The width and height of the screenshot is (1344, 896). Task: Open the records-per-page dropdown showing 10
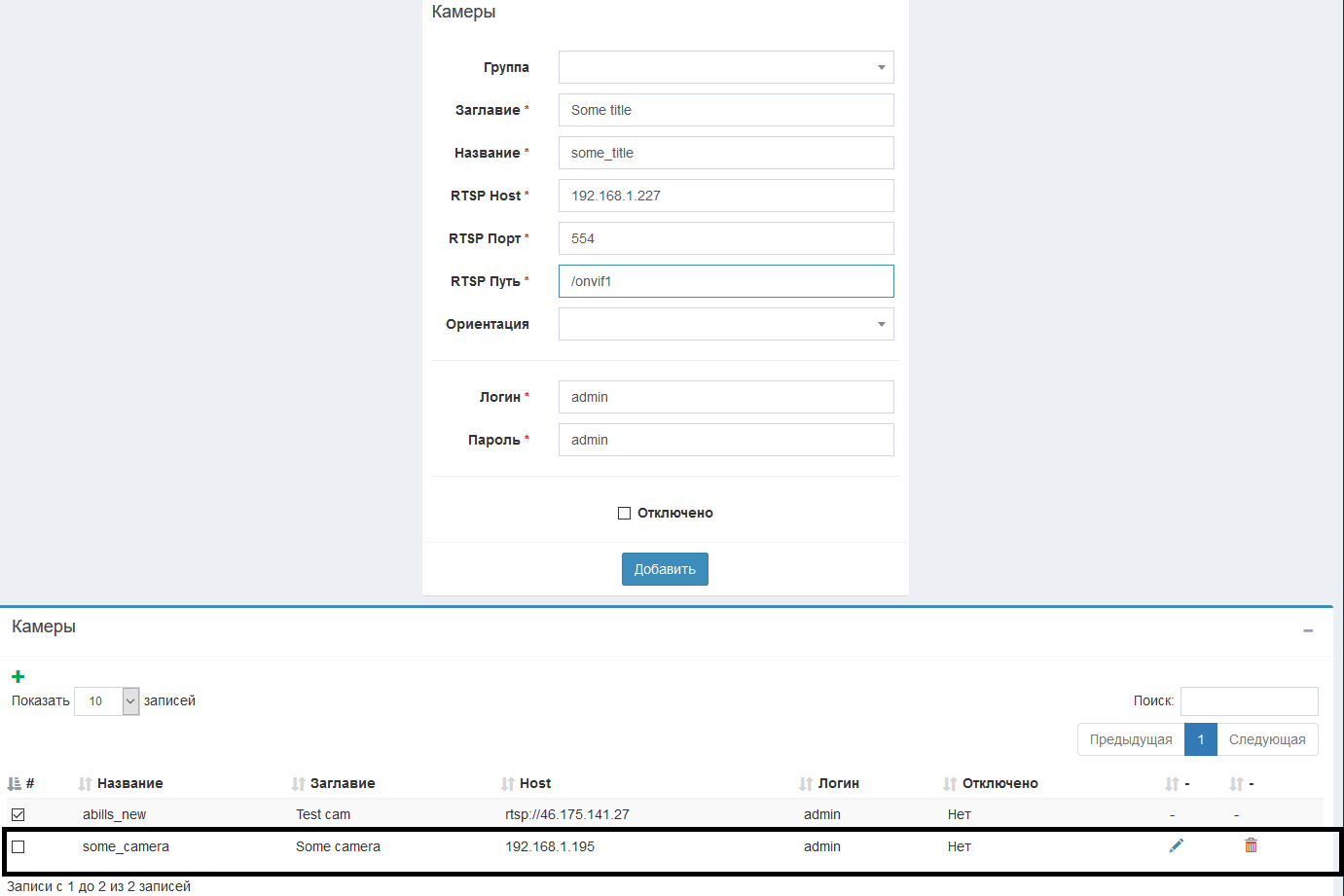click(106, 700)
